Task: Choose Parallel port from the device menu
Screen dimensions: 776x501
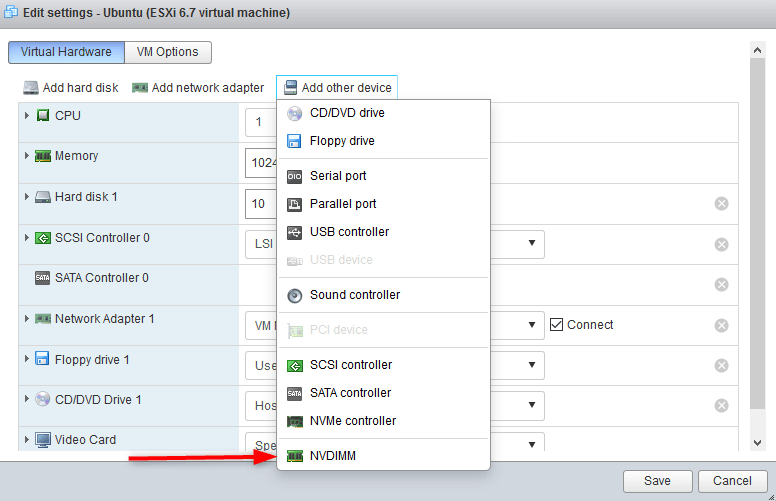Action: [384, 204]
